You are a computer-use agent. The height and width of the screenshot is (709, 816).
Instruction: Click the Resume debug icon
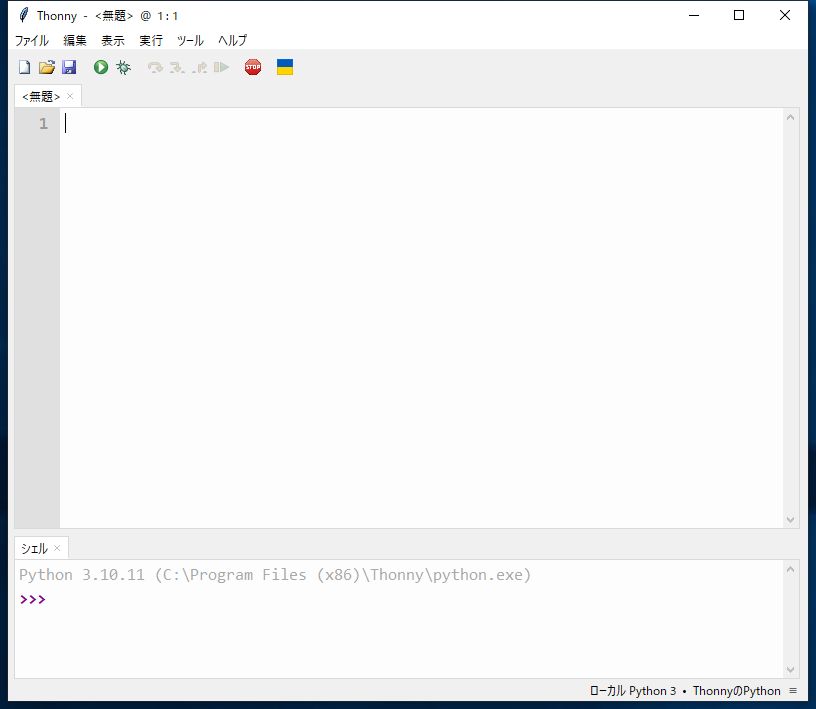(x=222, y=67)
